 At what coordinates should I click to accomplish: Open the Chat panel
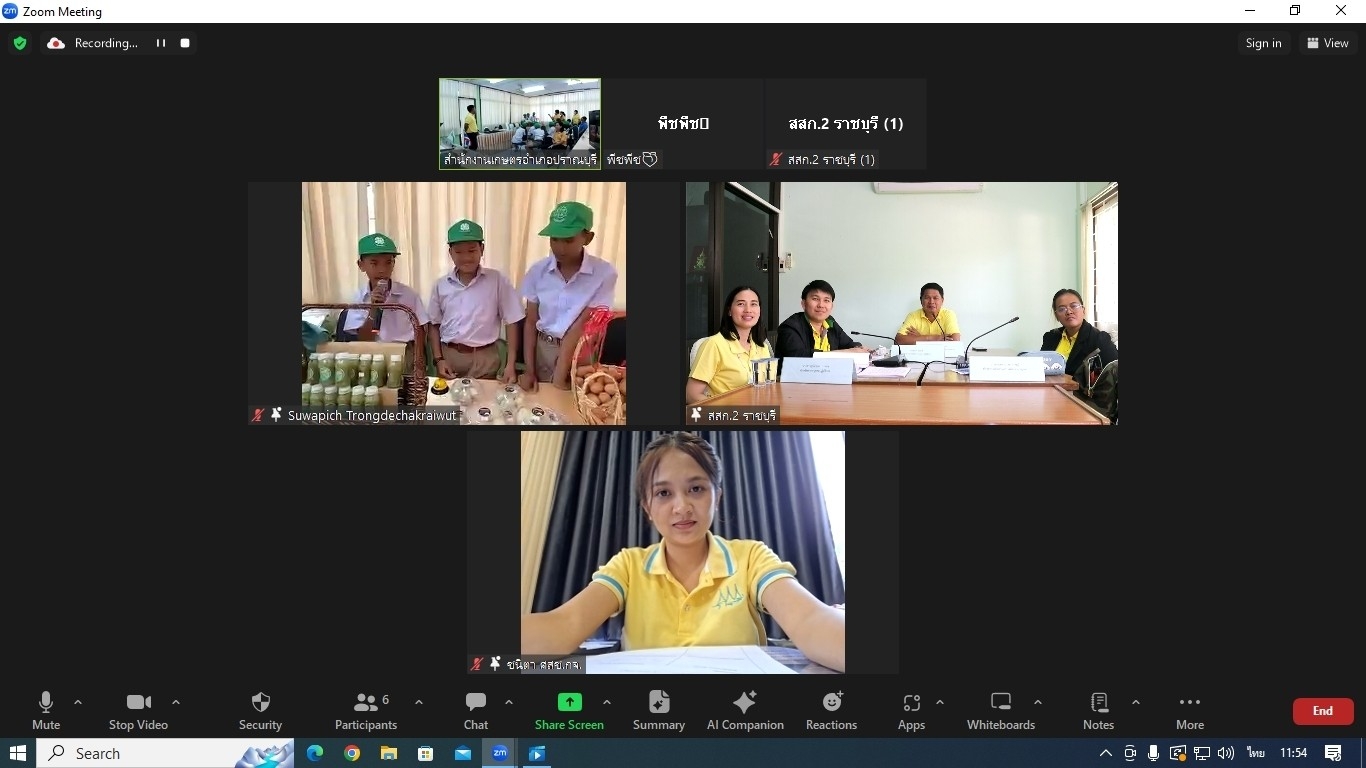pos(476,711)
